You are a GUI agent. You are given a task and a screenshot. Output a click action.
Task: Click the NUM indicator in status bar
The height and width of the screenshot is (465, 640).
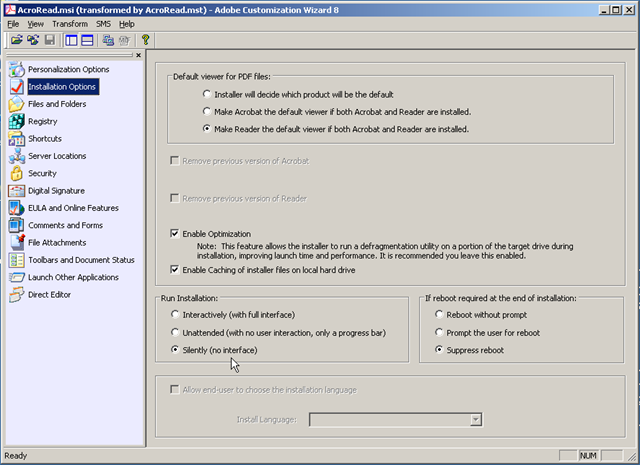588,456
